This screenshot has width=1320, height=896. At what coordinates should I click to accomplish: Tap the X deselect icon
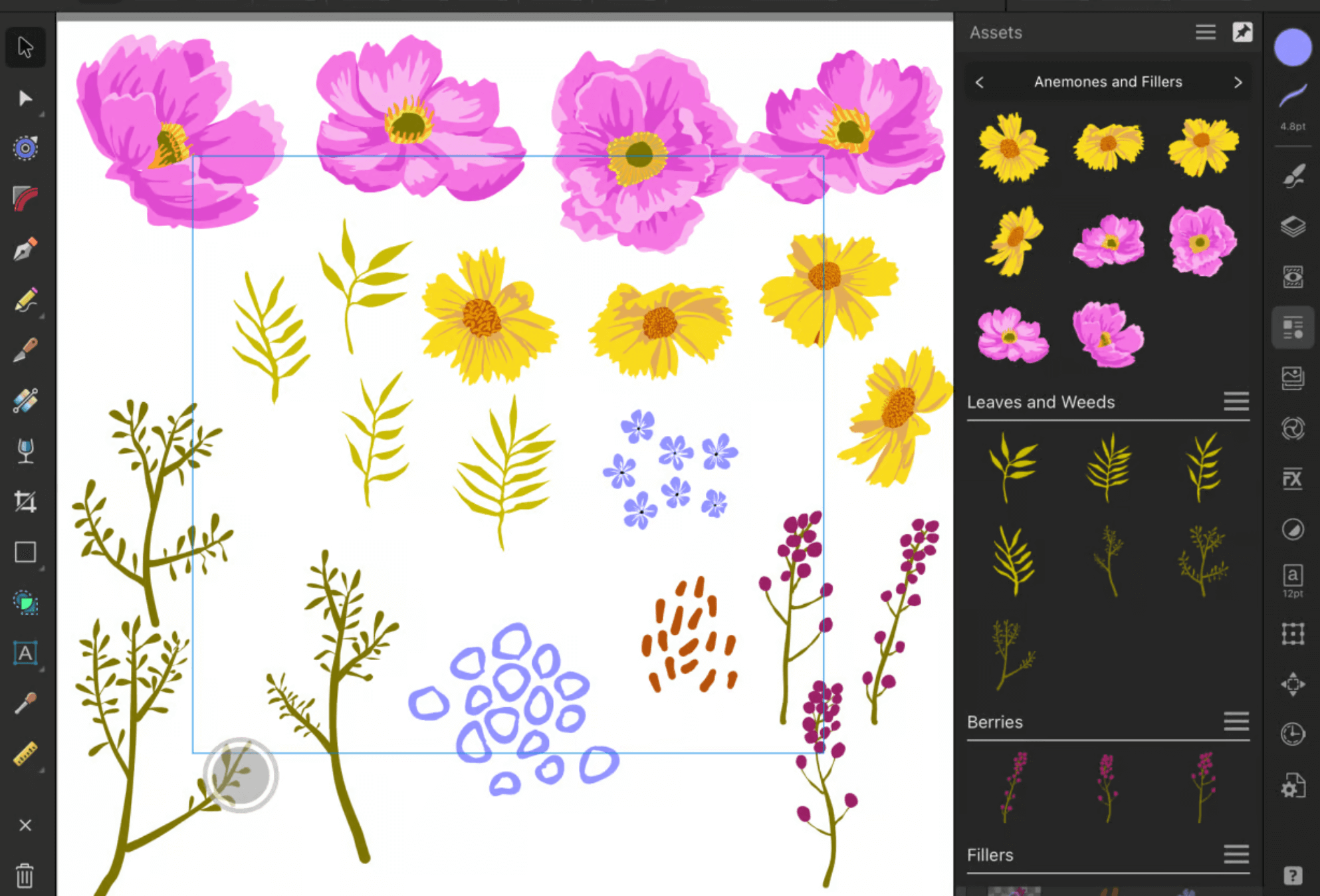25,825
